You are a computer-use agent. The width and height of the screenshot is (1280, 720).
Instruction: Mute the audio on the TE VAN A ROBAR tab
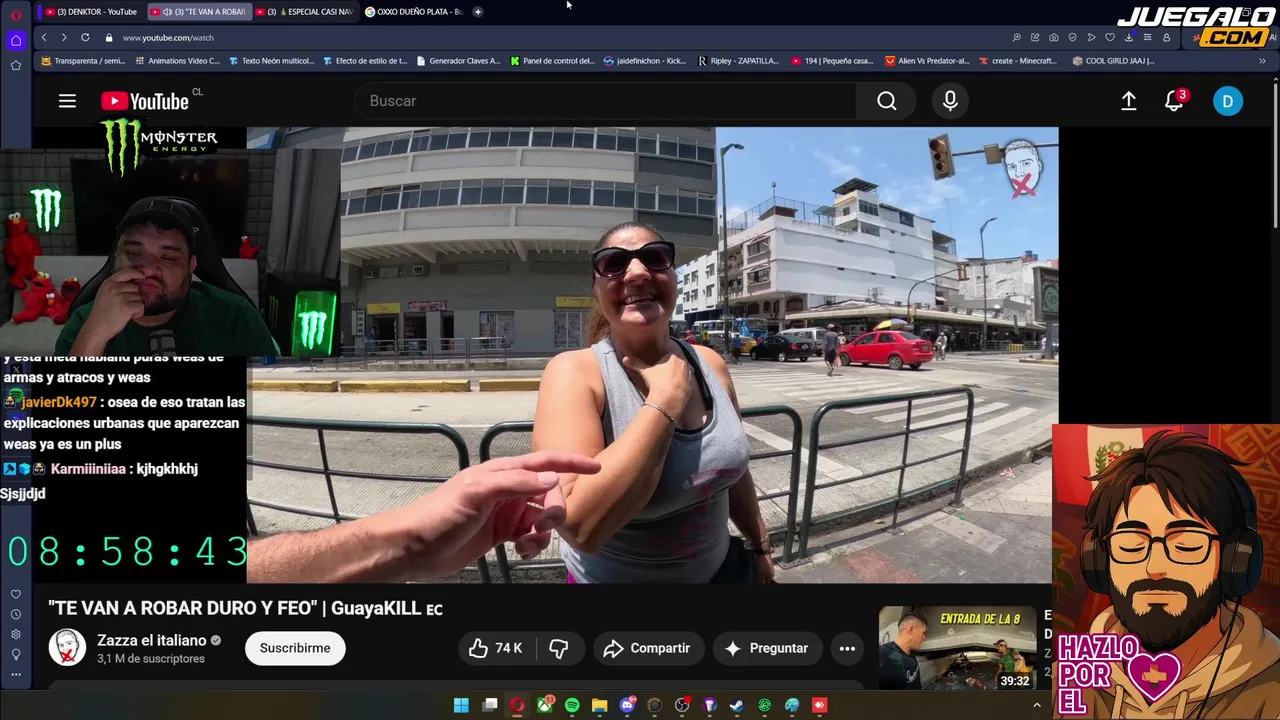(167, 12)
